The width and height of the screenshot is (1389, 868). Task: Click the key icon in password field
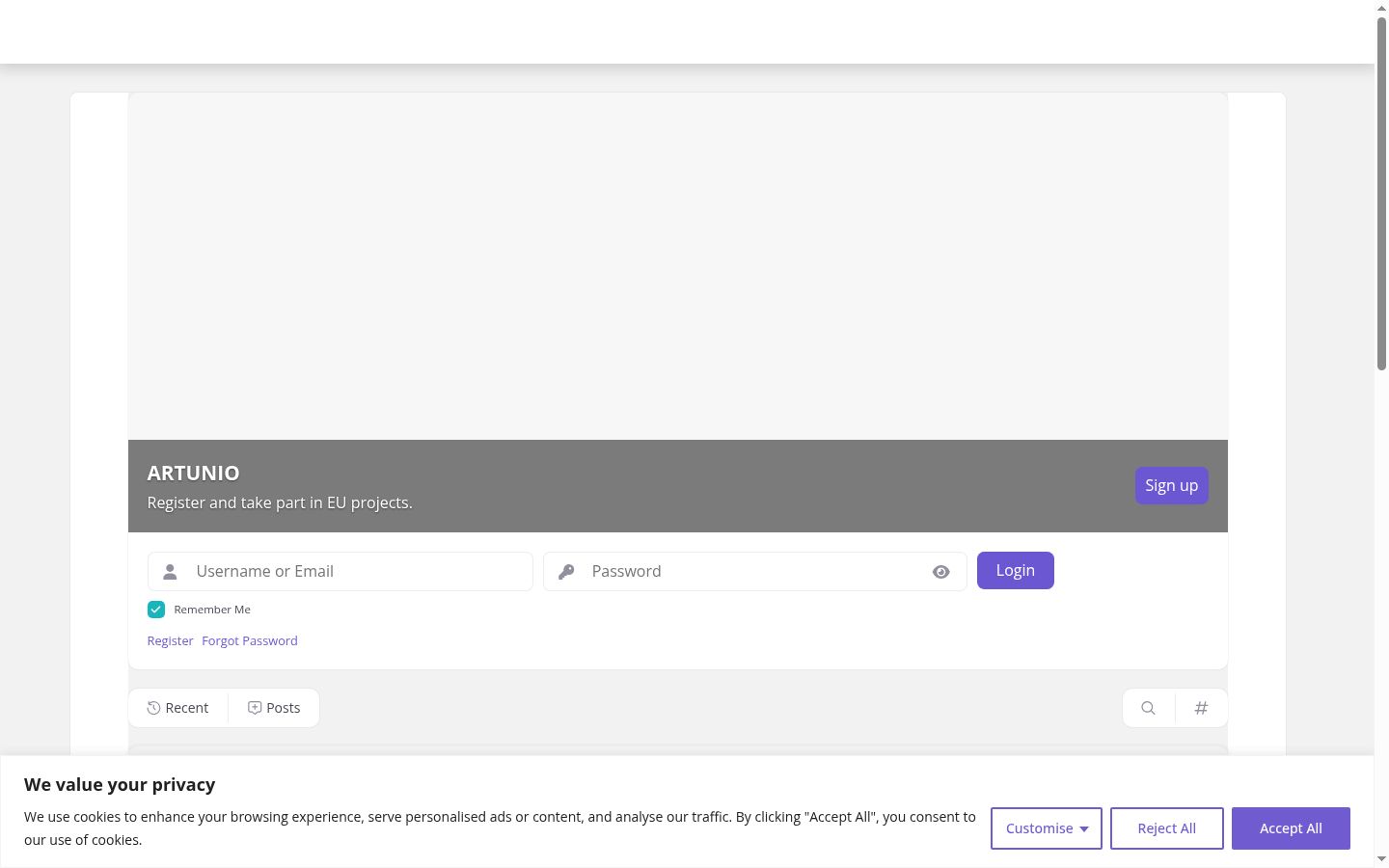click(566, 572)
